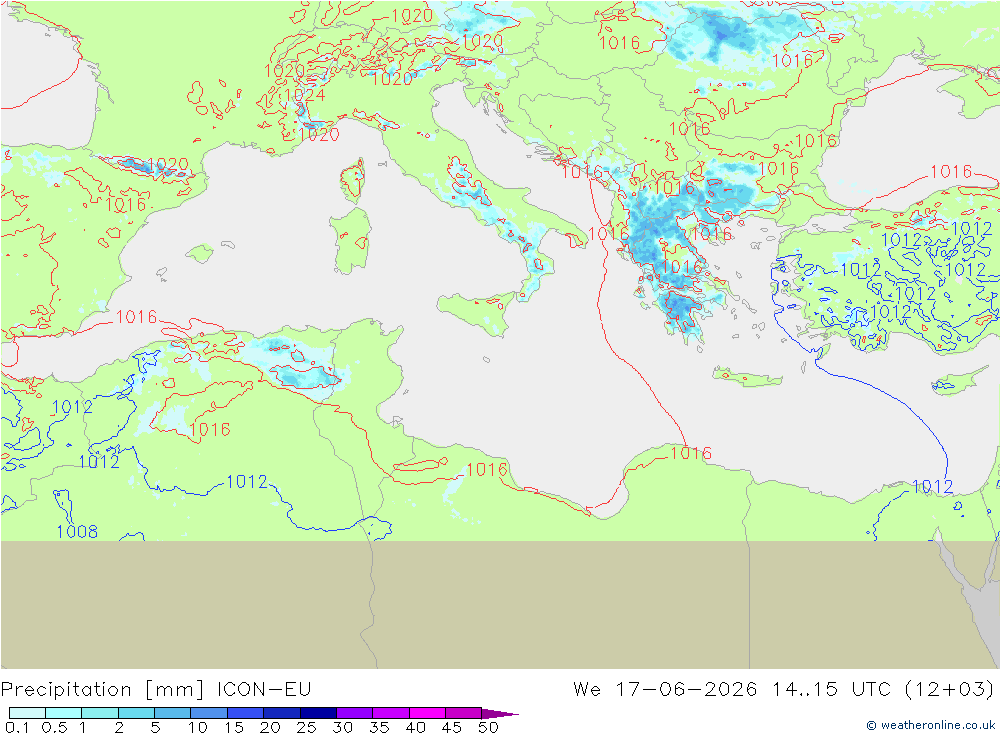Click the 45–50 mm legend color swatch
This screenshot has height=733, width=1000.
pyautogui.click(x=464, y=713)
